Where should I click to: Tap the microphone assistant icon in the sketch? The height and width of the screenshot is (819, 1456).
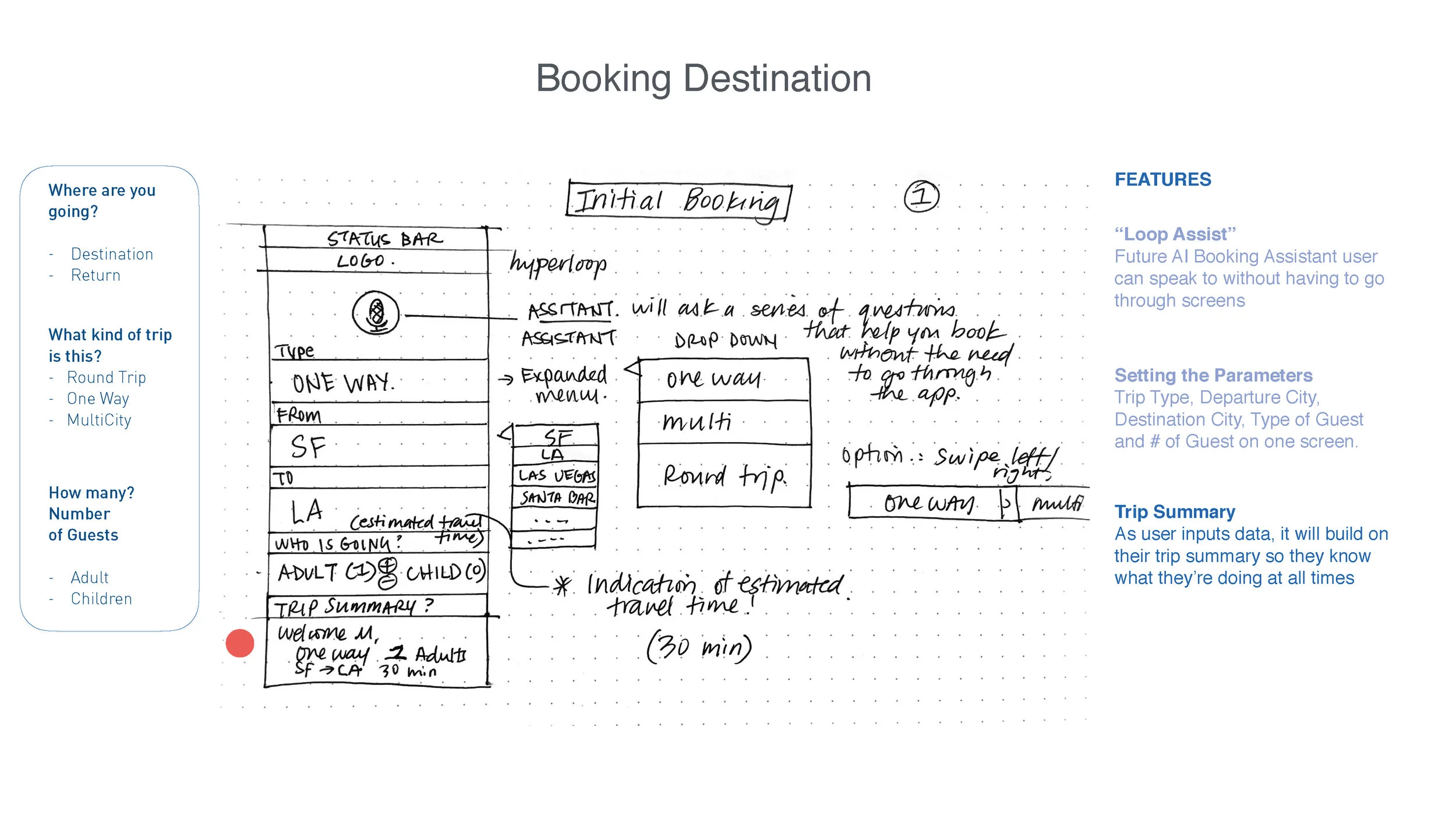(376, 313)
